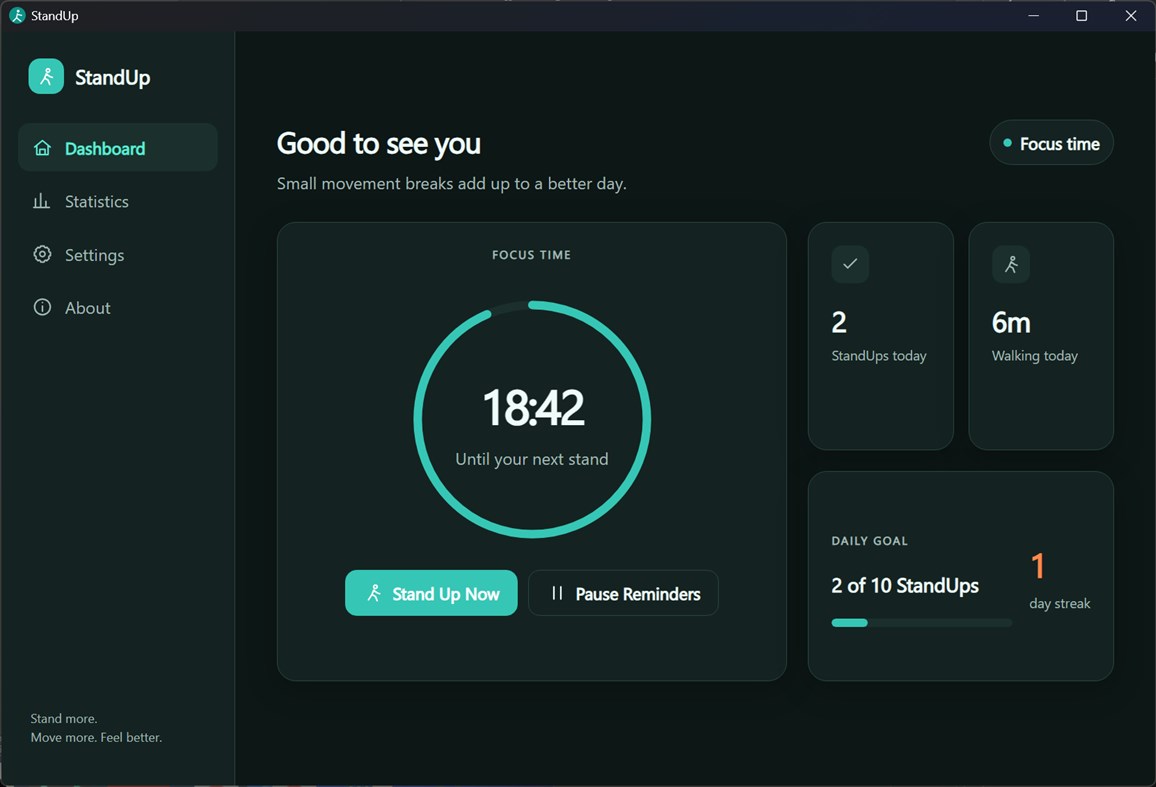Click the home icon beside Dashboard
1156x787 pixels.
tap(42, 148)
